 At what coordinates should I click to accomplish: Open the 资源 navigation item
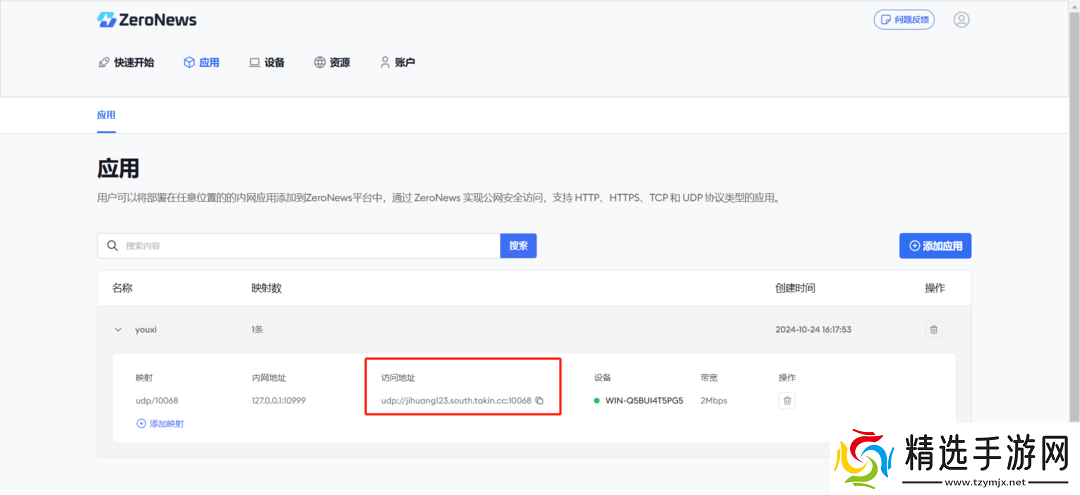(x=332, y=62)
